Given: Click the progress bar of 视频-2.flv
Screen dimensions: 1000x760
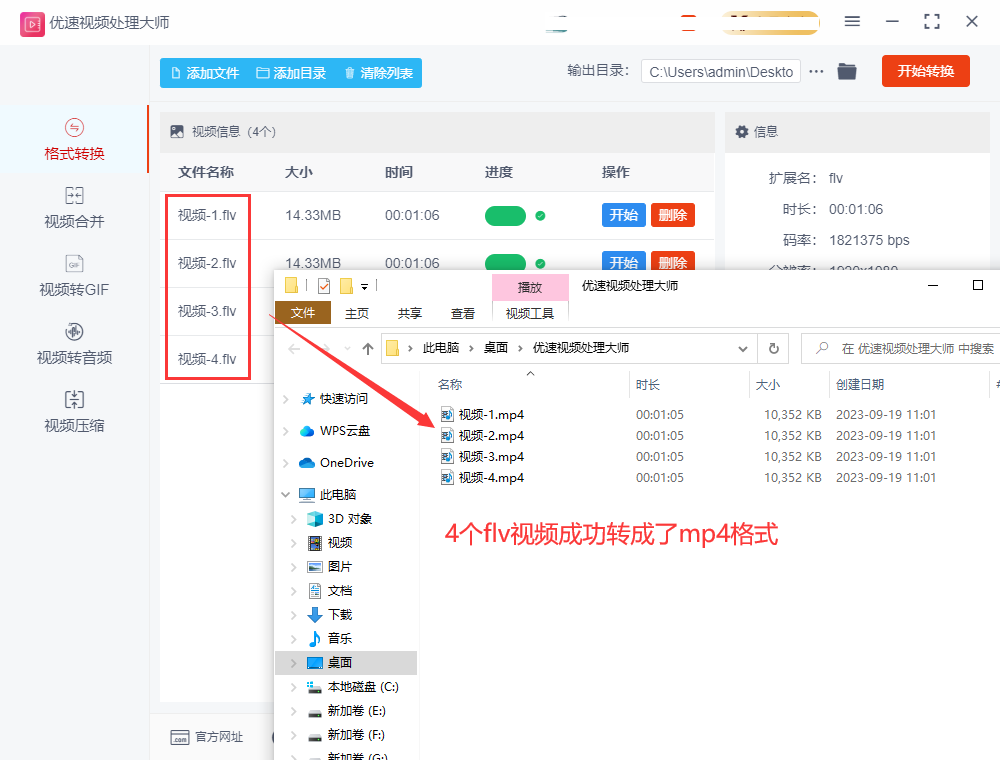Looking at the screenshot, I should point(505,262).
